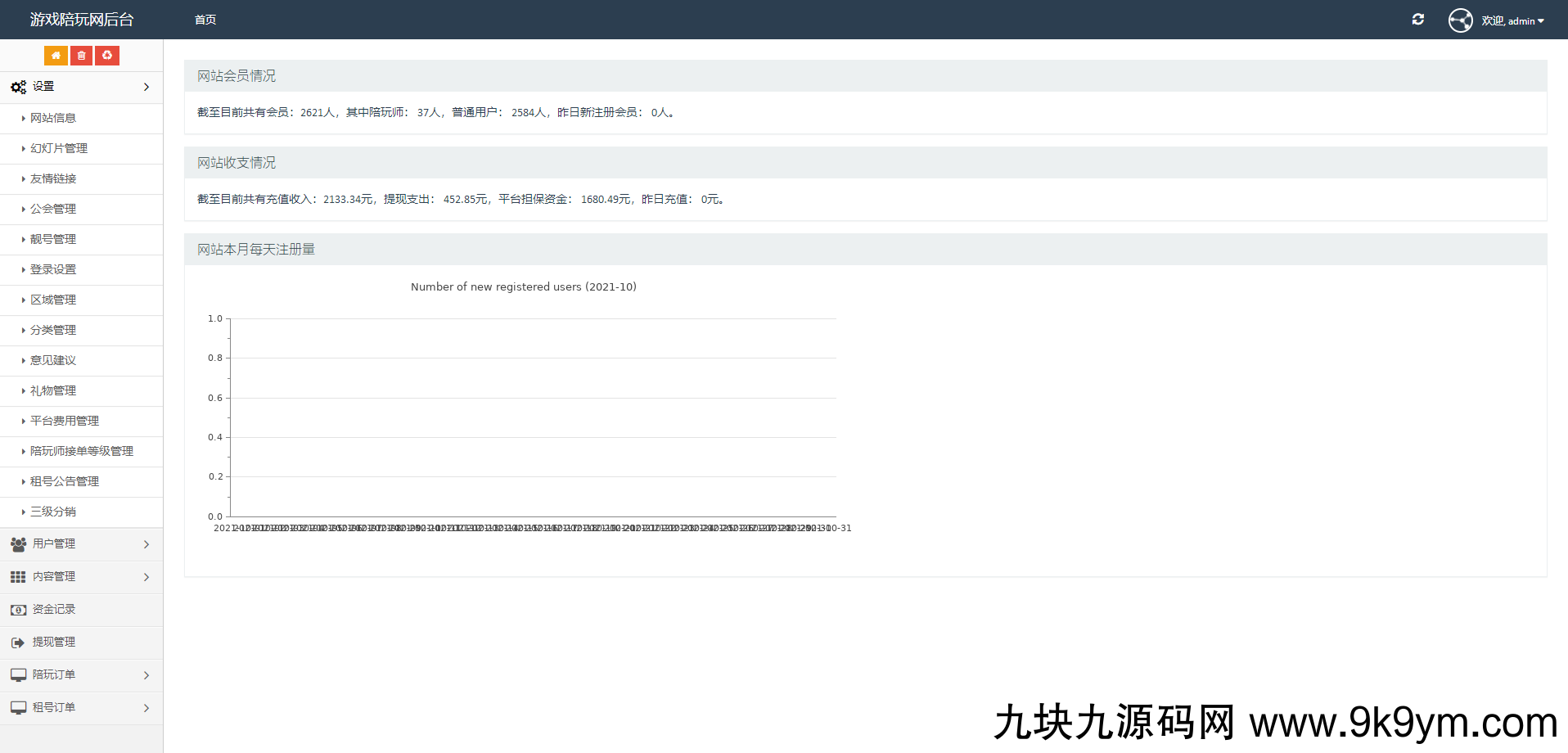
Task: Select the 首页 menu item
Action: point(205,20)
